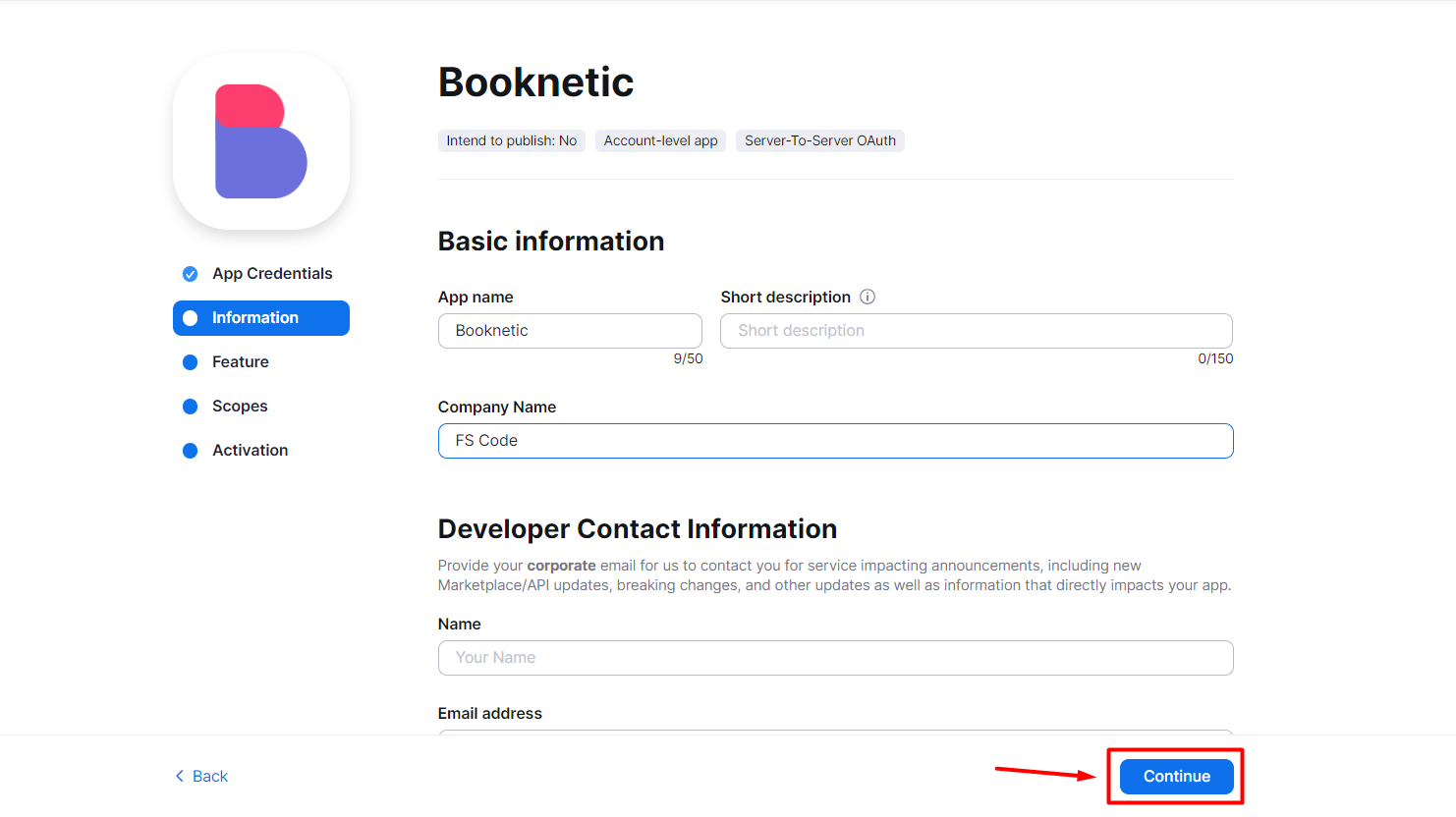
Task: Click the Information step circle icon
Action: pyautogui.click(x=190, y=317)
